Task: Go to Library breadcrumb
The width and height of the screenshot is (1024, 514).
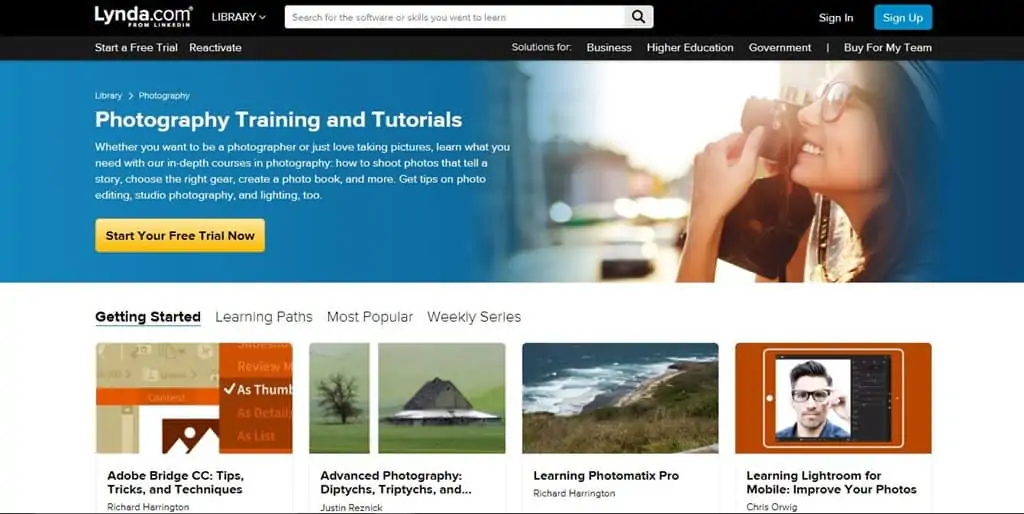Action: click(x=108, y=95)
